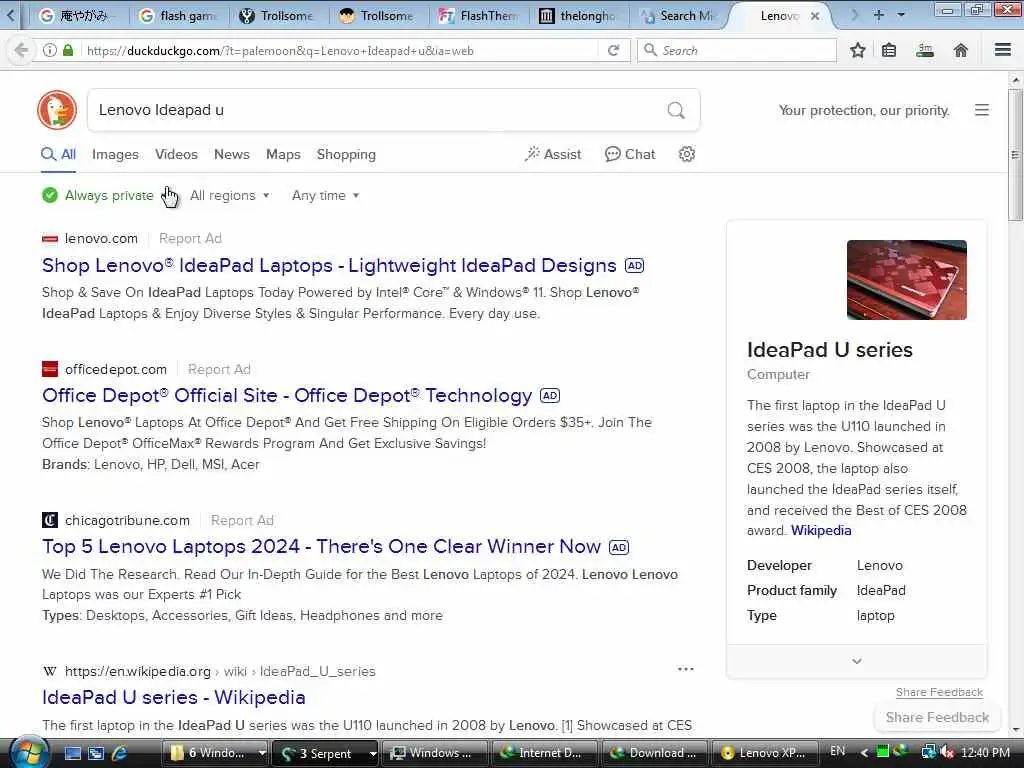Open the downloads toolbar icon

coord(925,50)
